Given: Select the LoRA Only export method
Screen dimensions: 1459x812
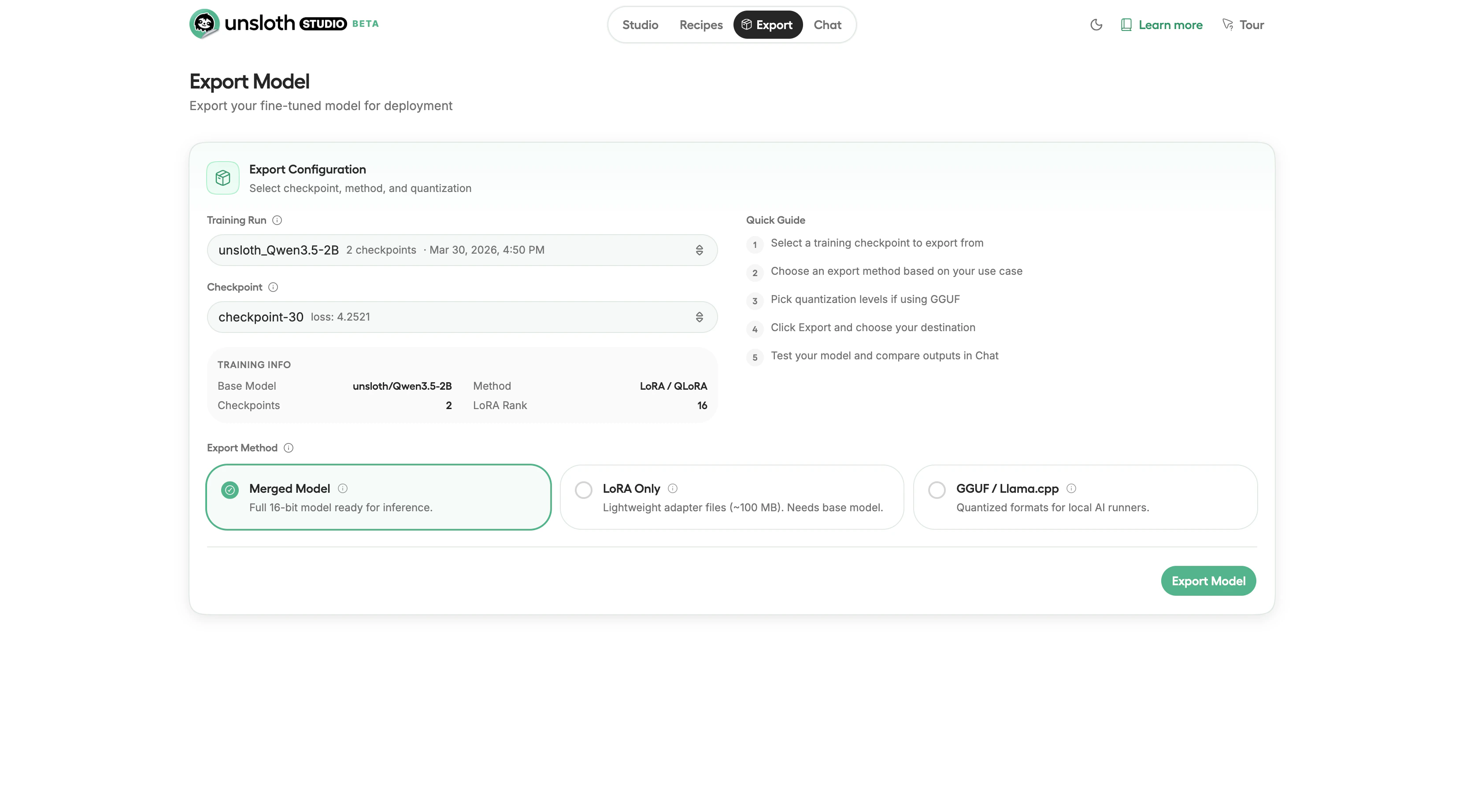Looking at the screenshot, I should click(x=583, y=490).
